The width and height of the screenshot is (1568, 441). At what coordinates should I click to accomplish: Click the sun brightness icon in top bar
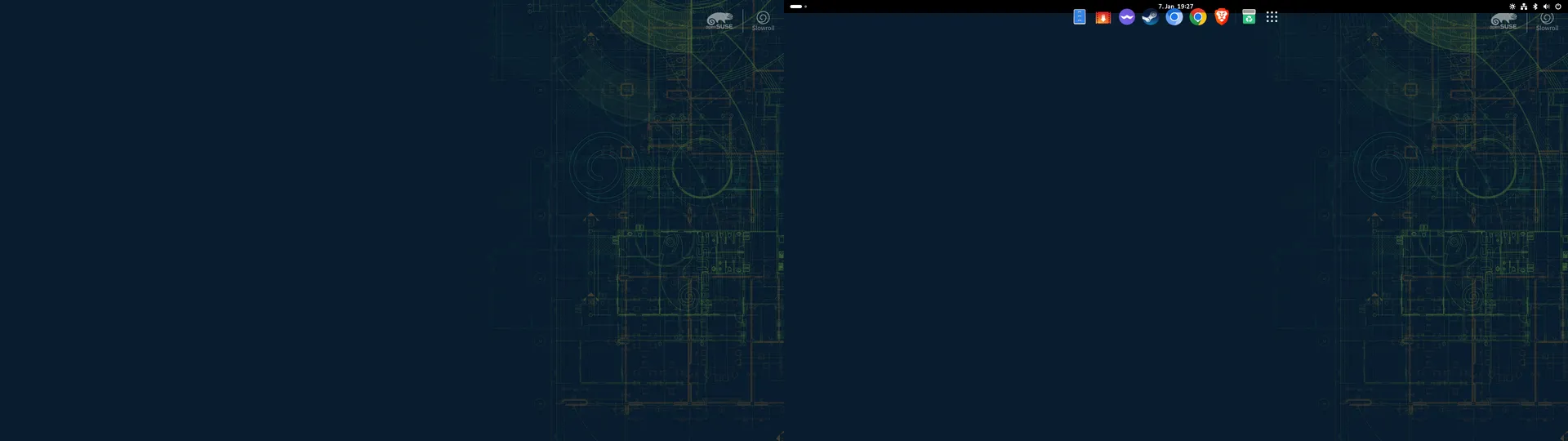1512,7
